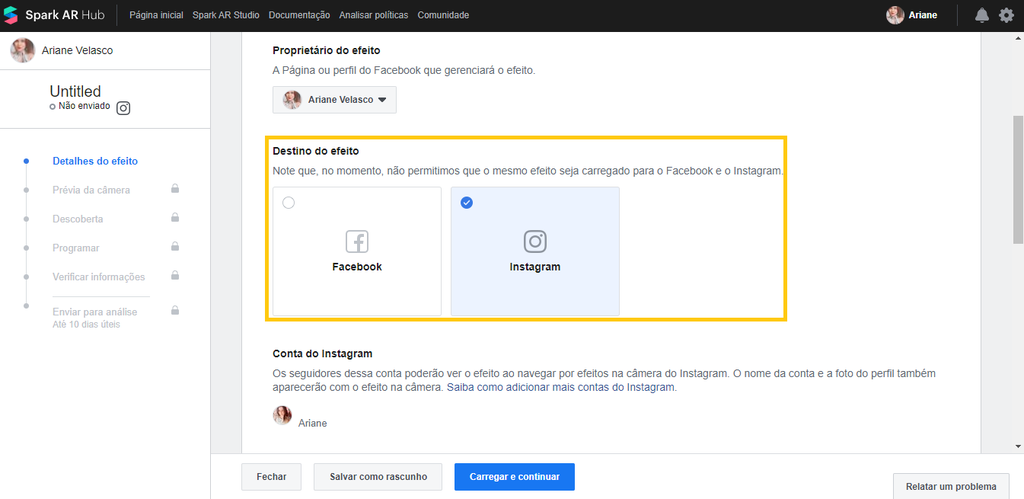Go to the Descoberta step
The height and width of the screenshot is (499, 1024).
[x=78, y=219]
